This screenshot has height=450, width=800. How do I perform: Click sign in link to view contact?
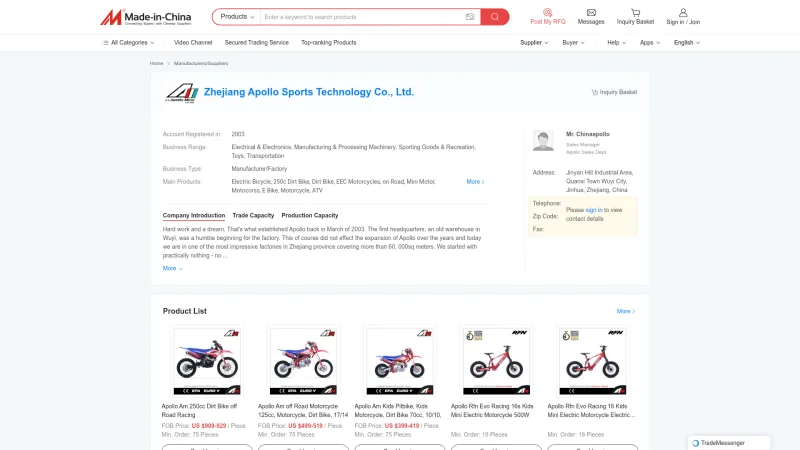(x=593, y=210)
